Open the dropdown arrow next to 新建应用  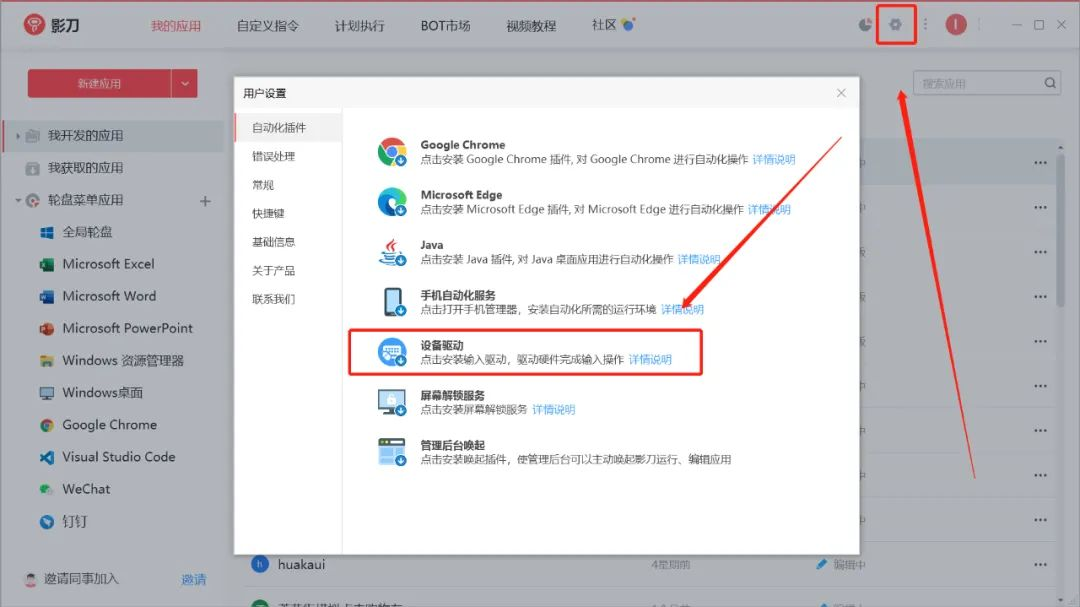(185, 83)
